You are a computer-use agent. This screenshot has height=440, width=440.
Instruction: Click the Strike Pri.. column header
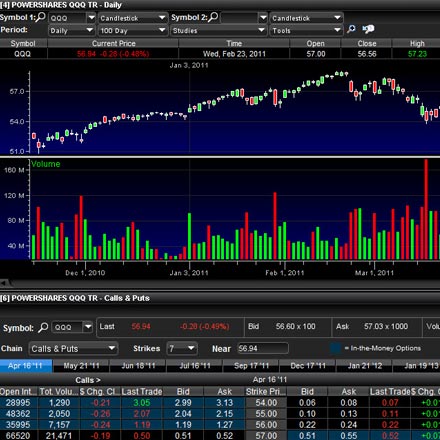click(266, 391)
